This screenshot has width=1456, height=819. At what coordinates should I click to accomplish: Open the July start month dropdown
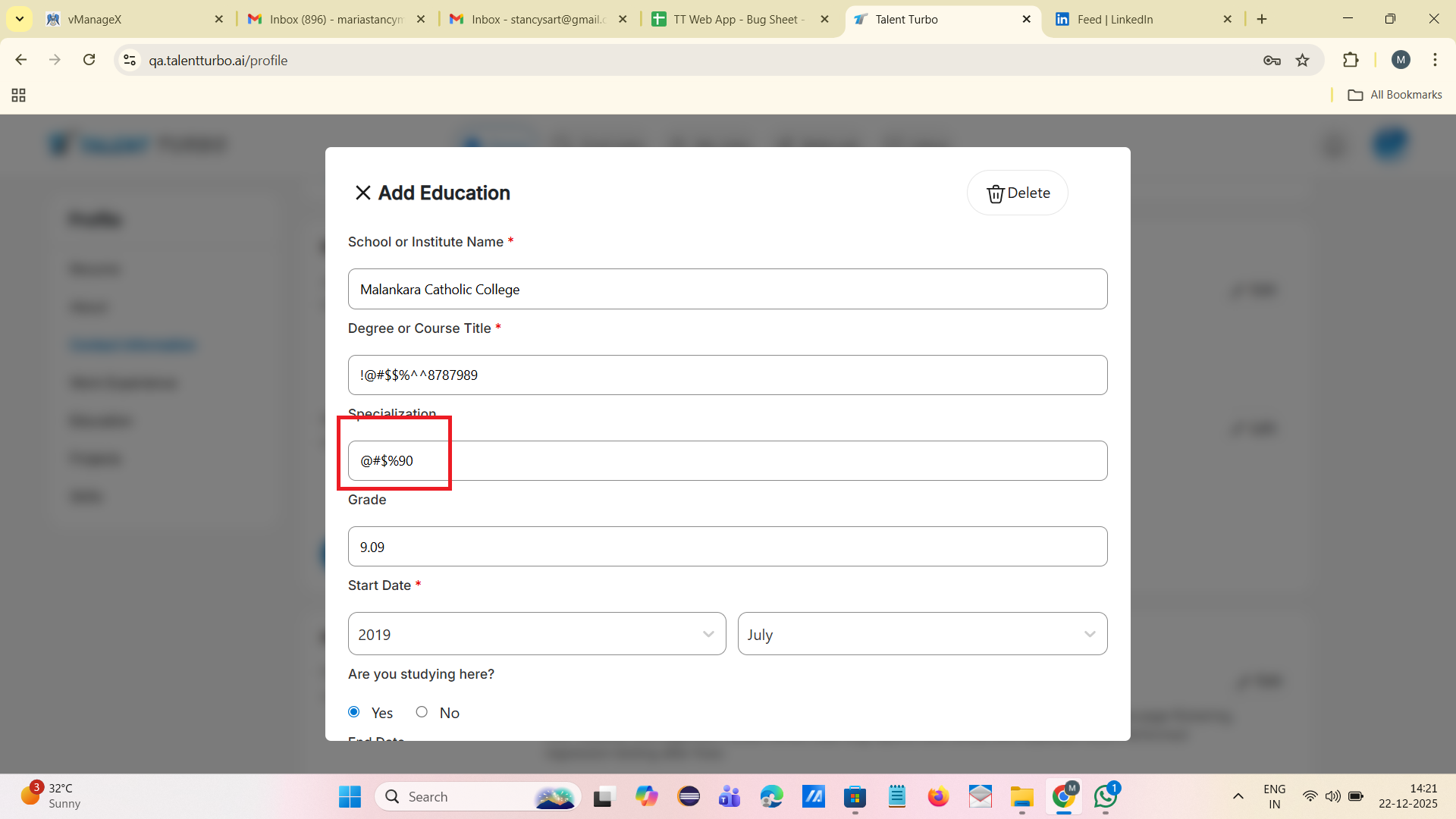[x=921, y=634]
